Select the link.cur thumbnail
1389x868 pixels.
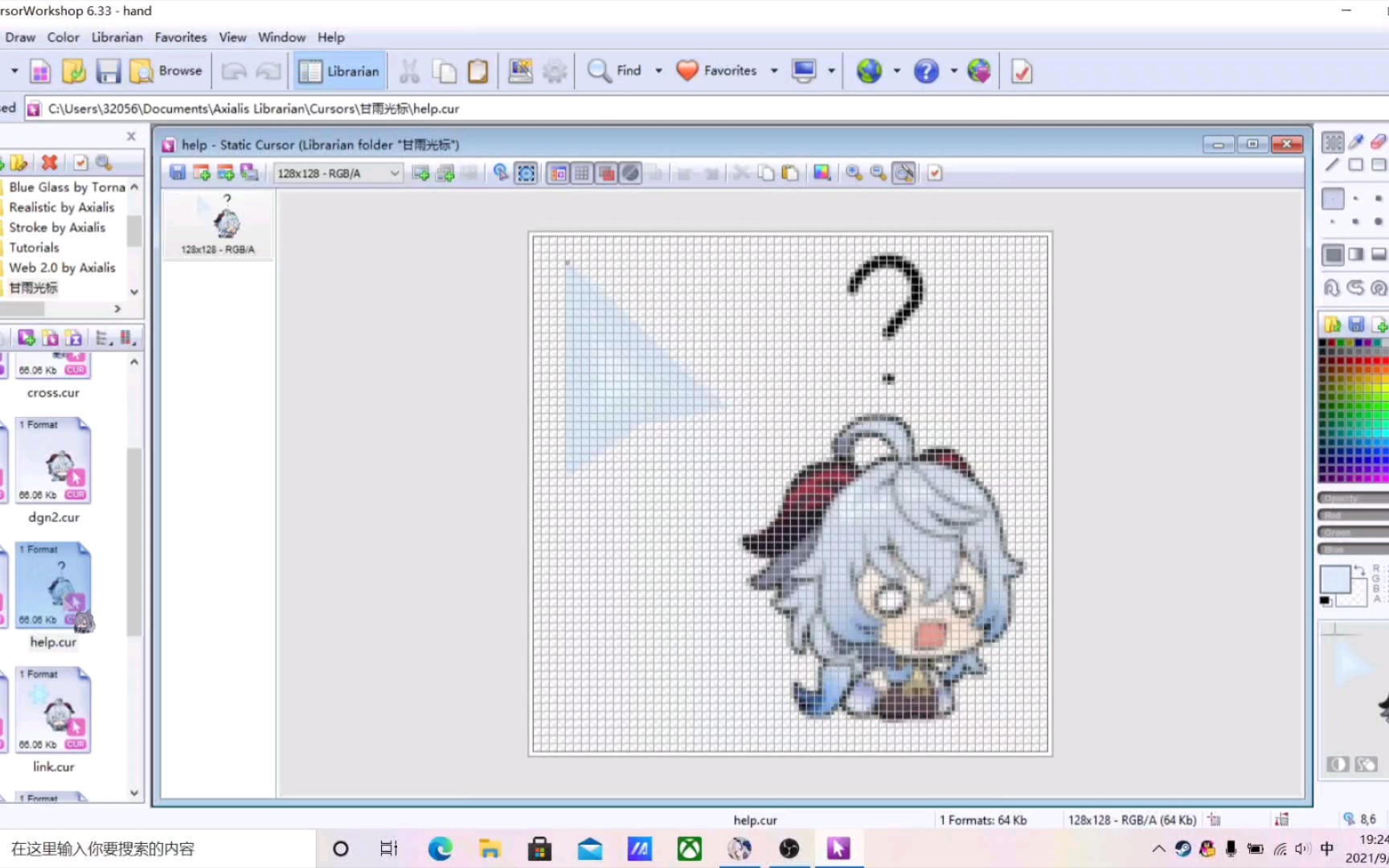click(53, 710)
